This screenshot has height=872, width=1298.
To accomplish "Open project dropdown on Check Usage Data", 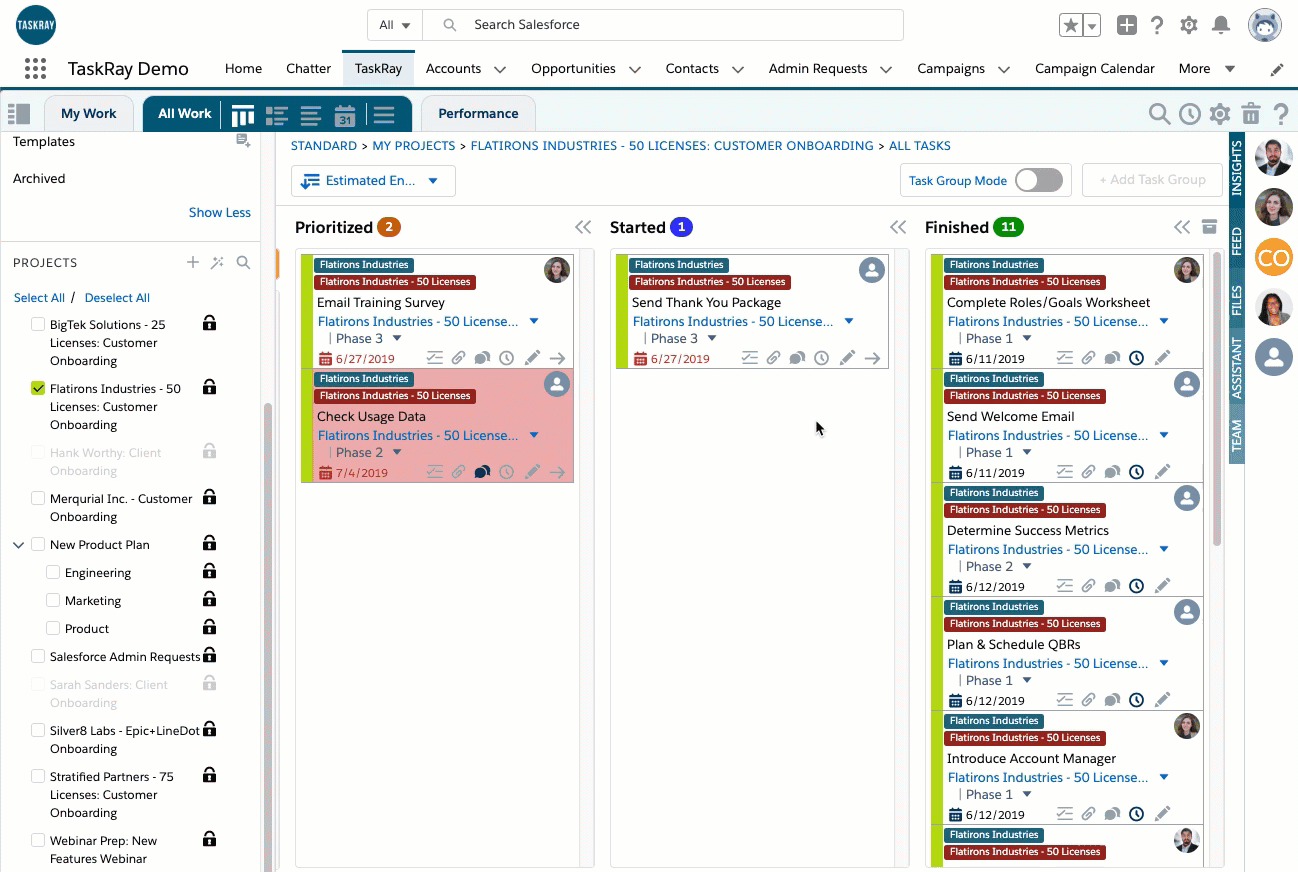I will [534, 435].
